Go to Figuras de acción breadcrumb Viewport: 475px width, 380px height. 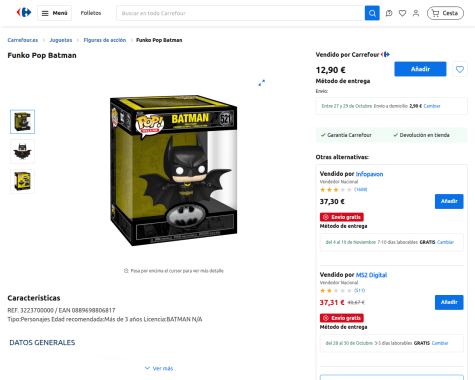point(105,40)
